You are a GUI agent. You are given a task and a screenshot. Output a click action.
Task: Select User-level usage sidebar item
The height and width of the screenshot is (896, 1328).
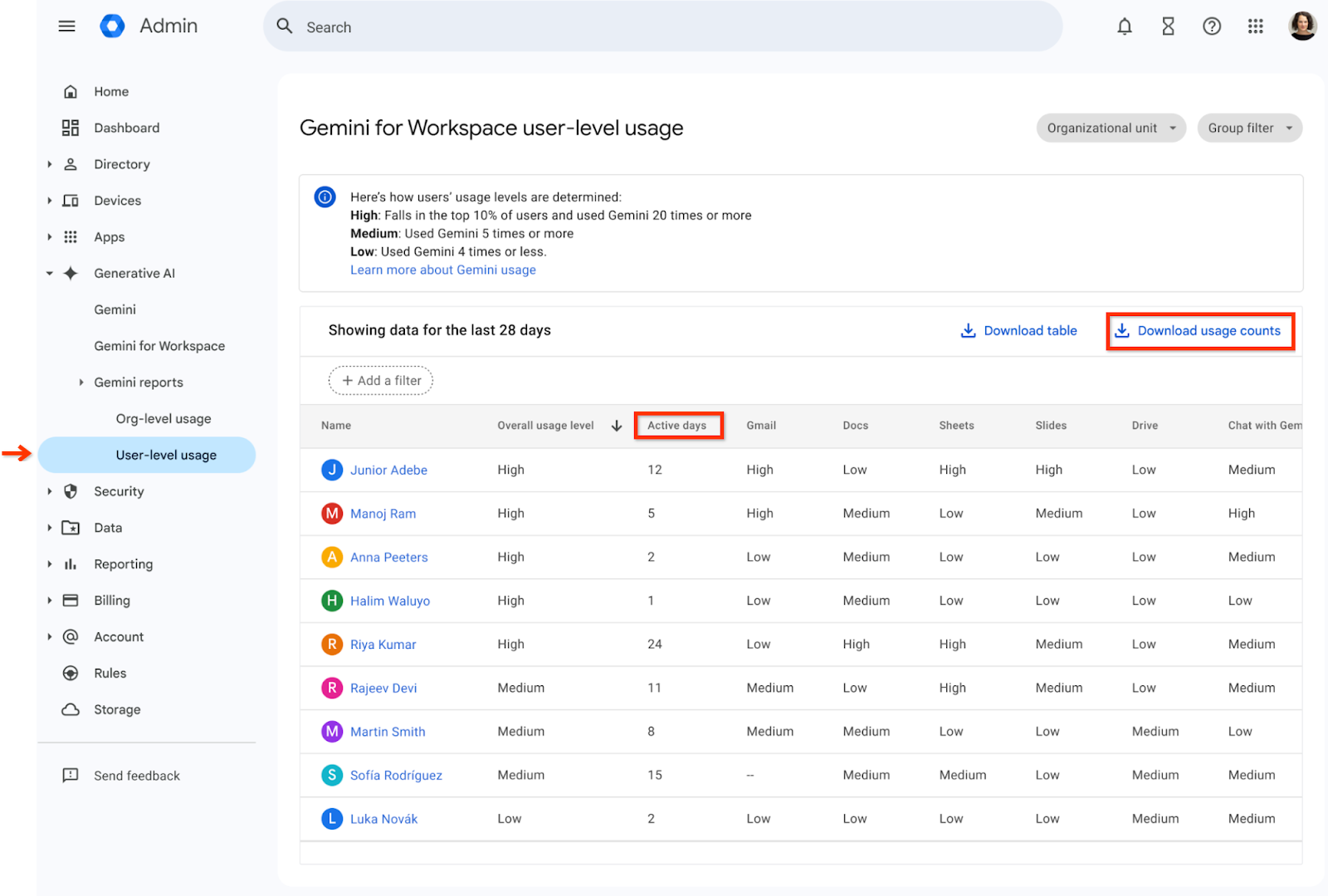click(147, 455)
